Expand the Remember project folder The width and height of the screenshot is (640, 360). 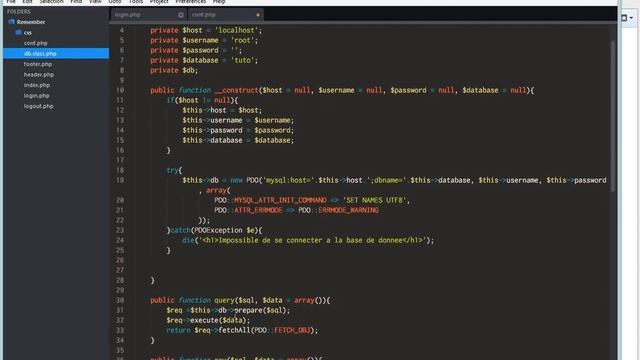pos(31,22)
